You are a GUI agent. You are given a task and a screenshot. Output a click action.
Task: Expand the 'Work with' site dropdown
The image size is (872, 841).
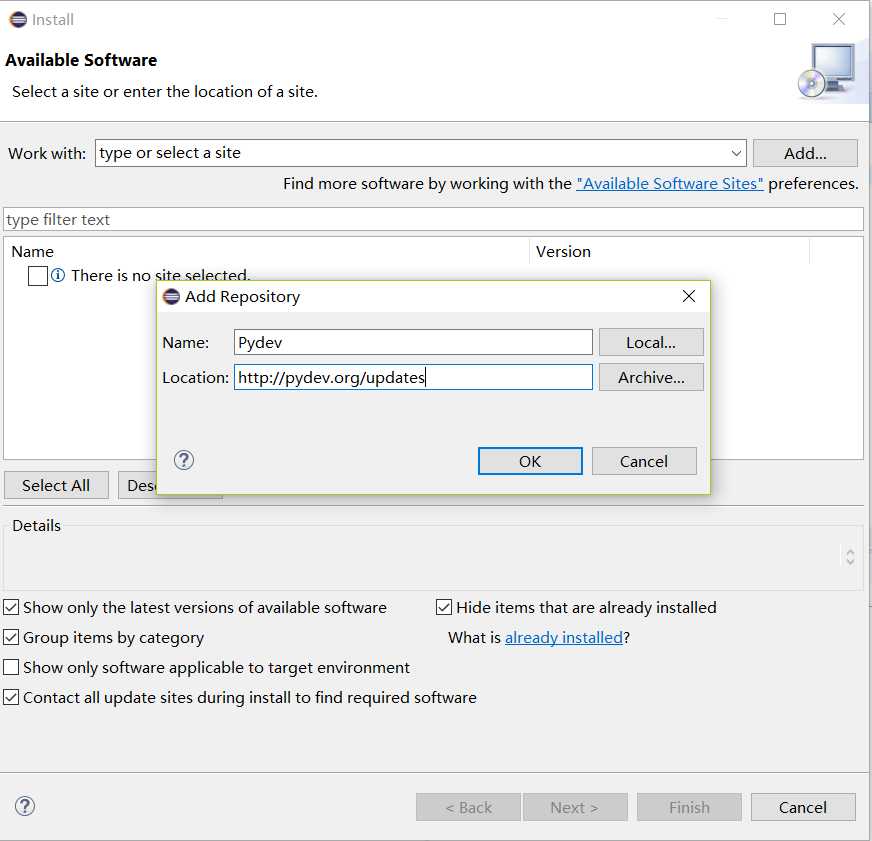[x=736, y=153]
